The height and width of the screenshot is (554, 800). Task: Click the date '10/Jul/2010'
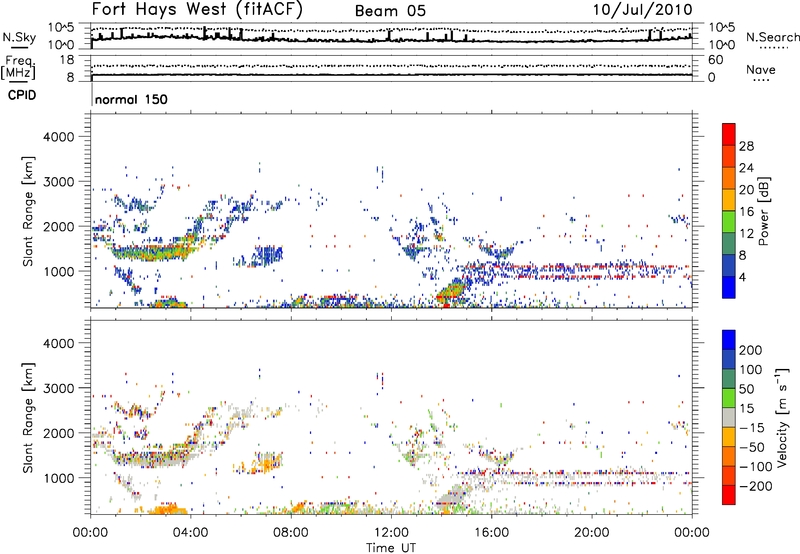click(643, 10)
